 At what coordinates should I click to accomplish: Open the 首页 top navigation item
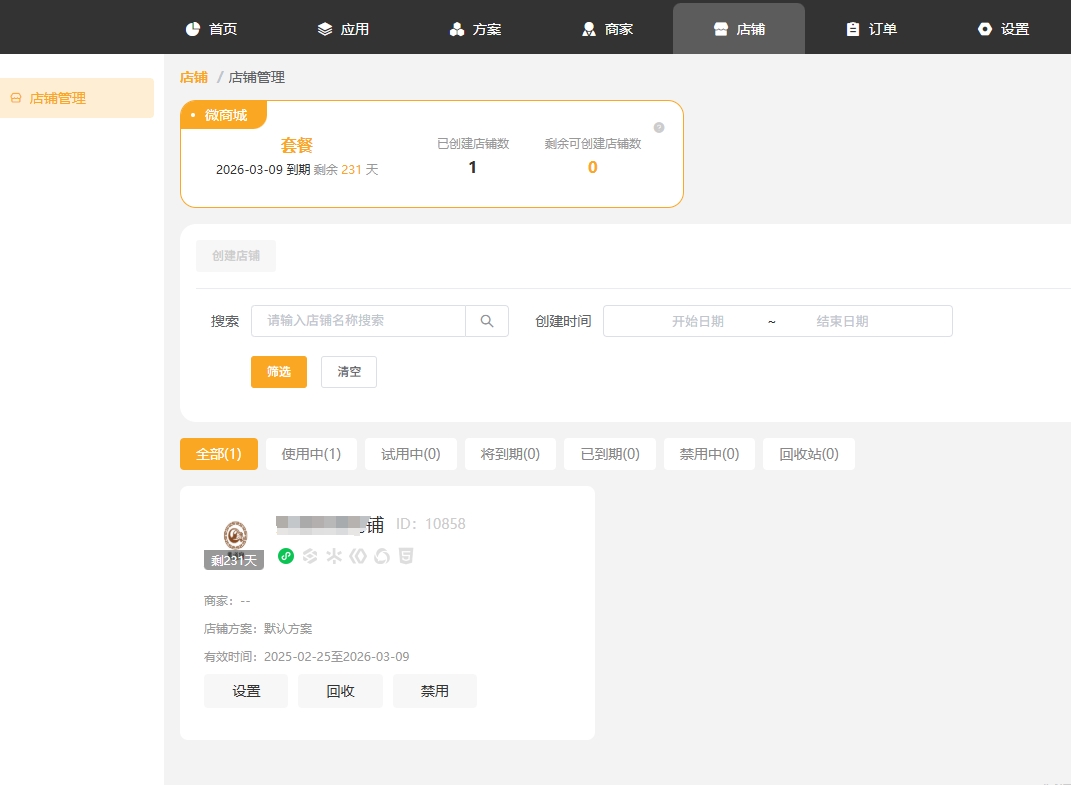coord(211,29)
